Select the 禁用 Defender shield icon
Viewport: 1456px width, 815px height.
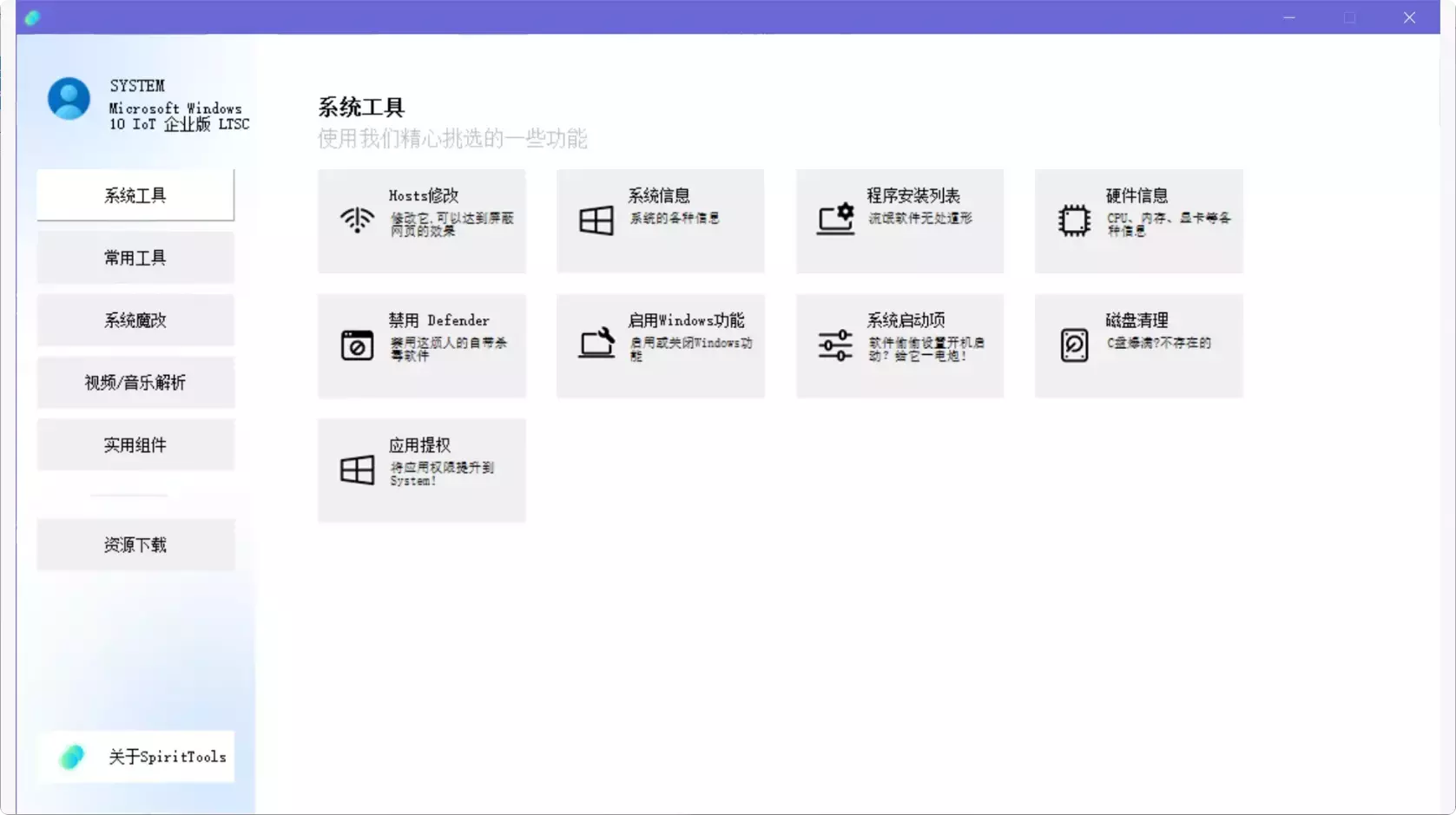356,345
